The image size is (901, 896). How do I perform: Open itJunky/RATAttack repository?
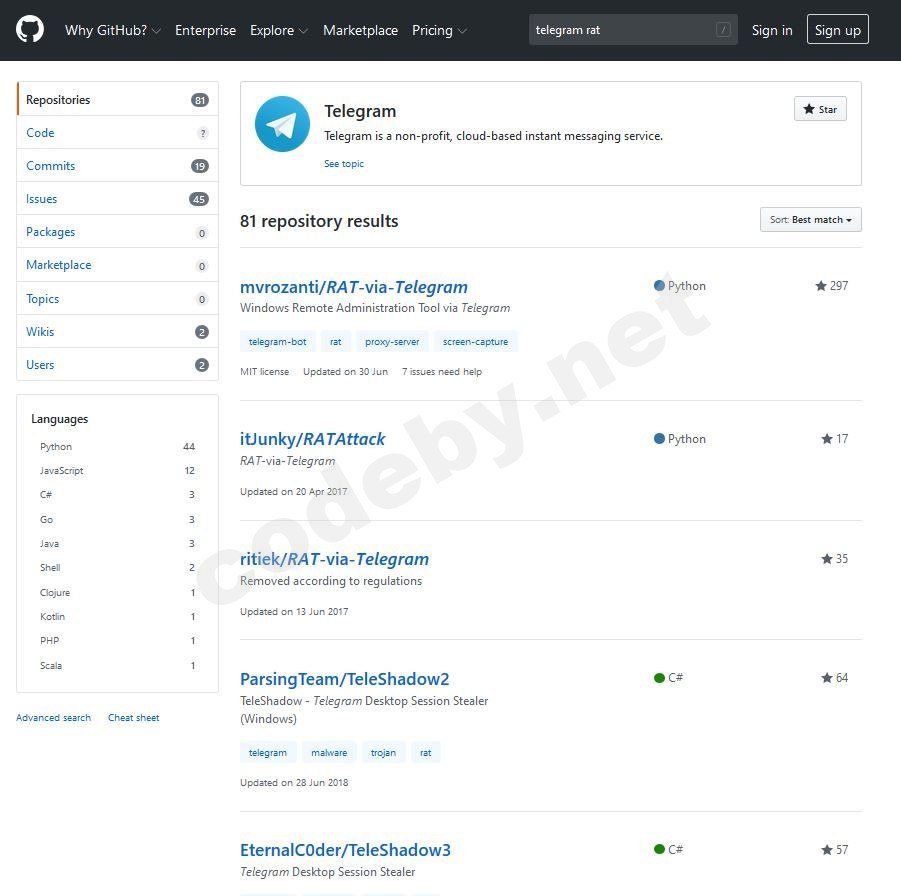[x=313, y=439]
